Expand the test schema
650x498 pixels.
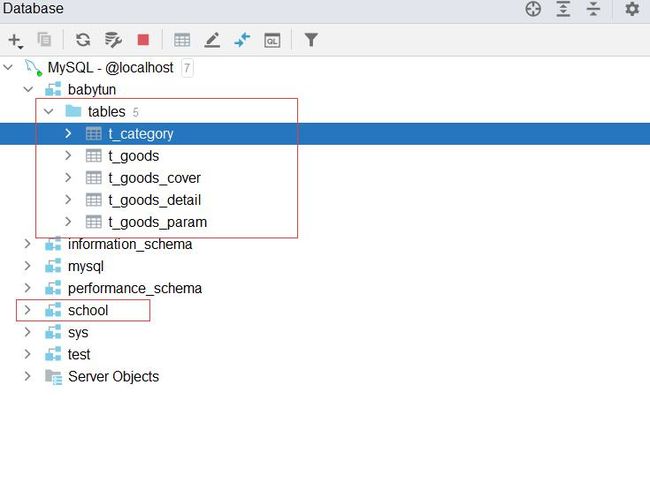click(x=27, y=354)
